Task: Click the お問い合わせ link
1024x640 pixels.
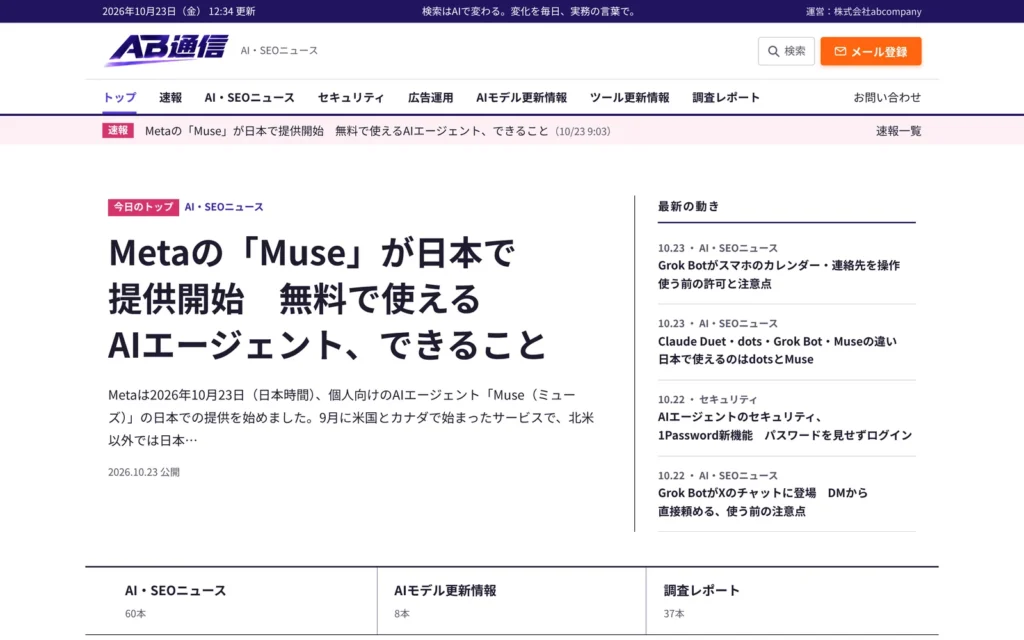Action: click(x=887, y=97)
